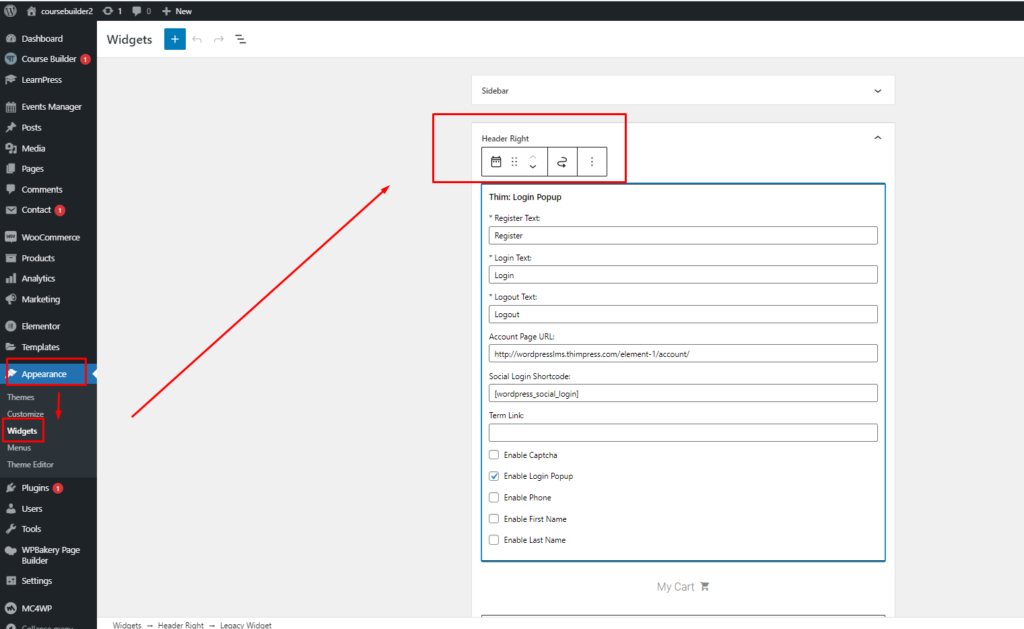The height and width of the screenshot is (629, 1024).
Task: Select the My Cart widget block
Action: click(683, 587)
